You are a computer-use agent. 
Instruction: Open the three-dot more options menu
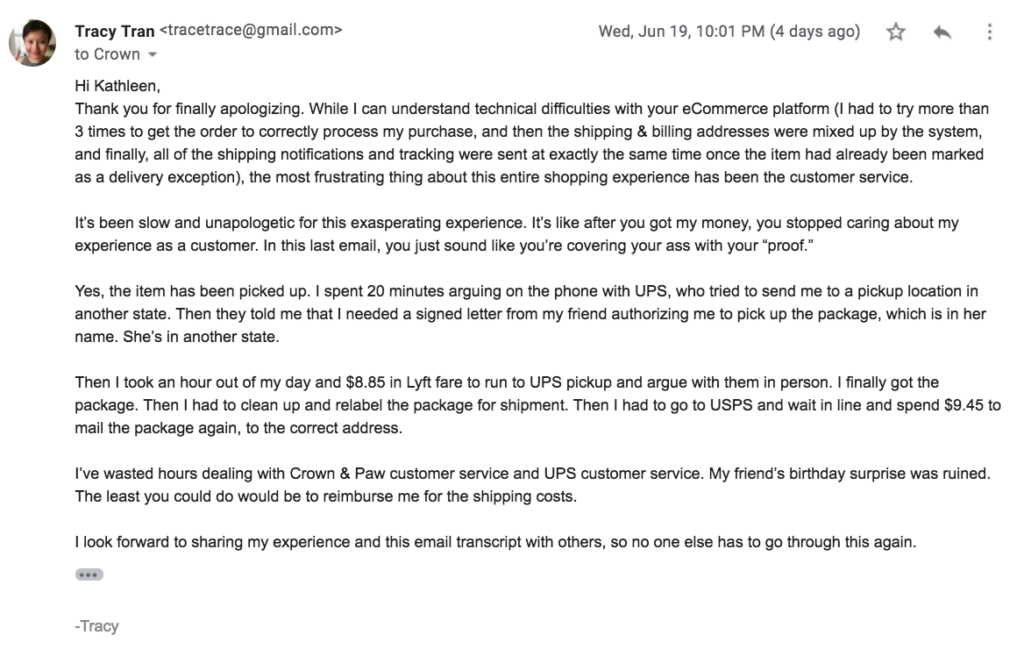coord(989,31)
